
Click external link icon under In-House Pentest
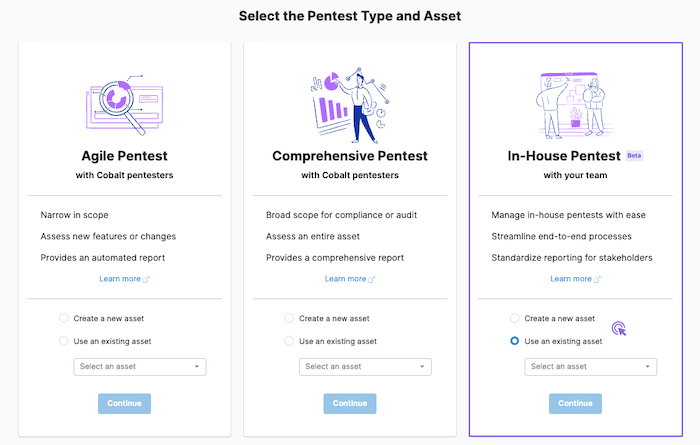tap(598, 279)
